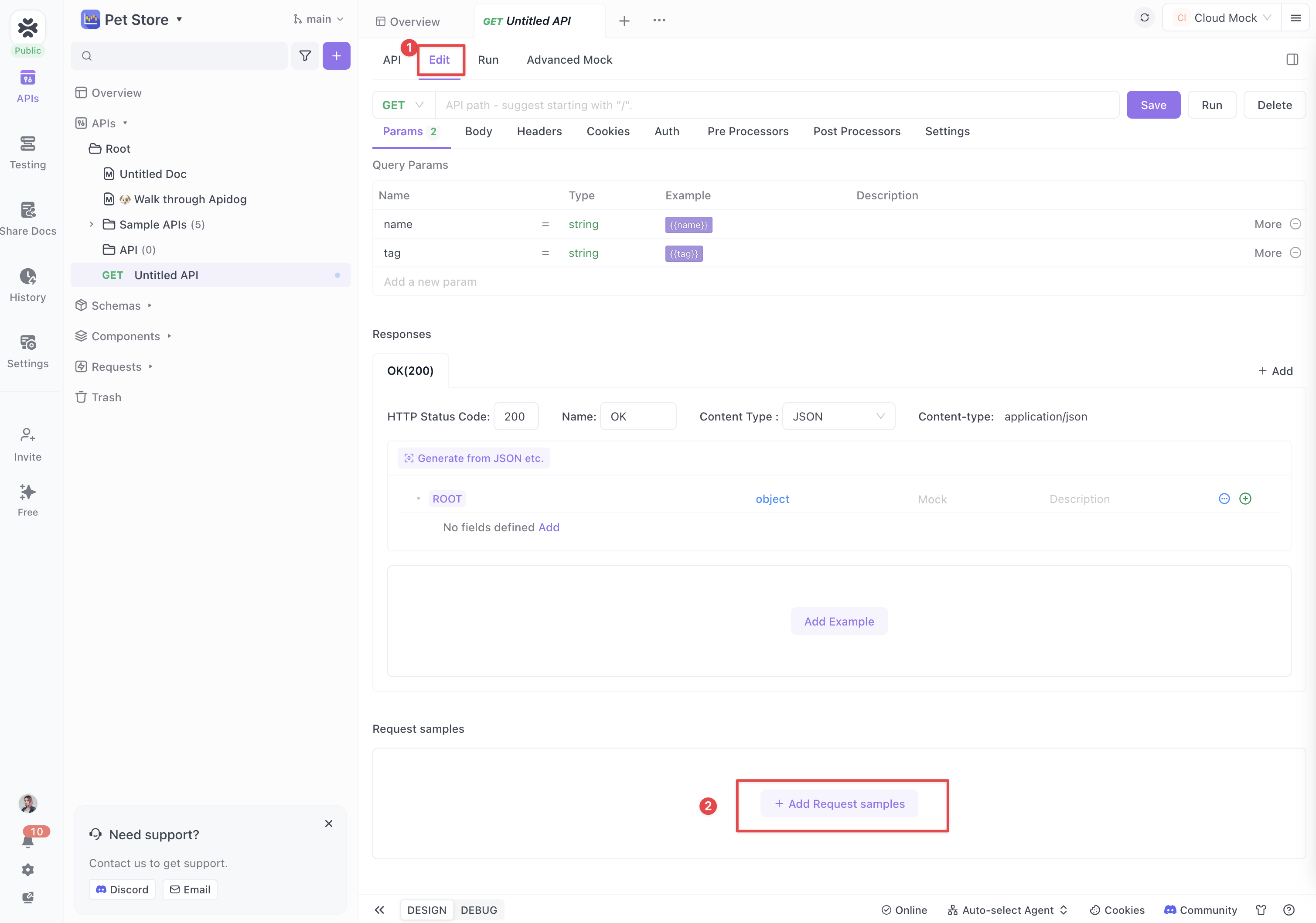Open the notifications bell icon
The width and height of the screenshot is (1316, 923).
point(27,841)
